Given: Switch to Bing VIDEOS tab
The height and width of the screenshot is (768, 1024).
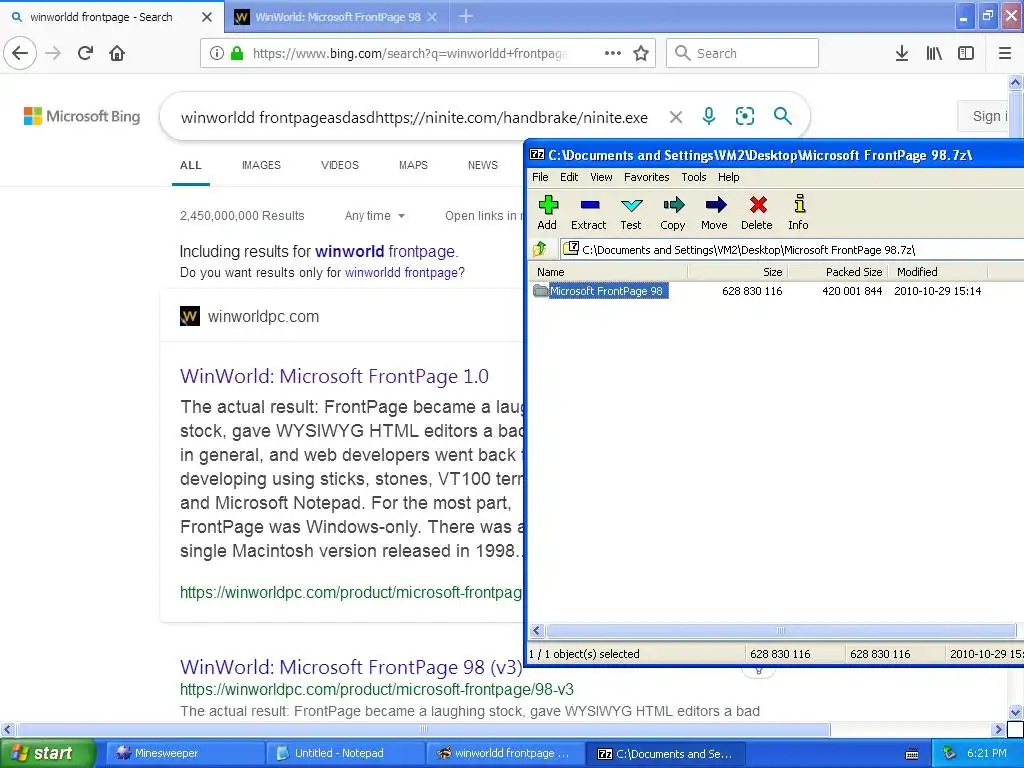Looking at the screenshot, I should [340, 165].
